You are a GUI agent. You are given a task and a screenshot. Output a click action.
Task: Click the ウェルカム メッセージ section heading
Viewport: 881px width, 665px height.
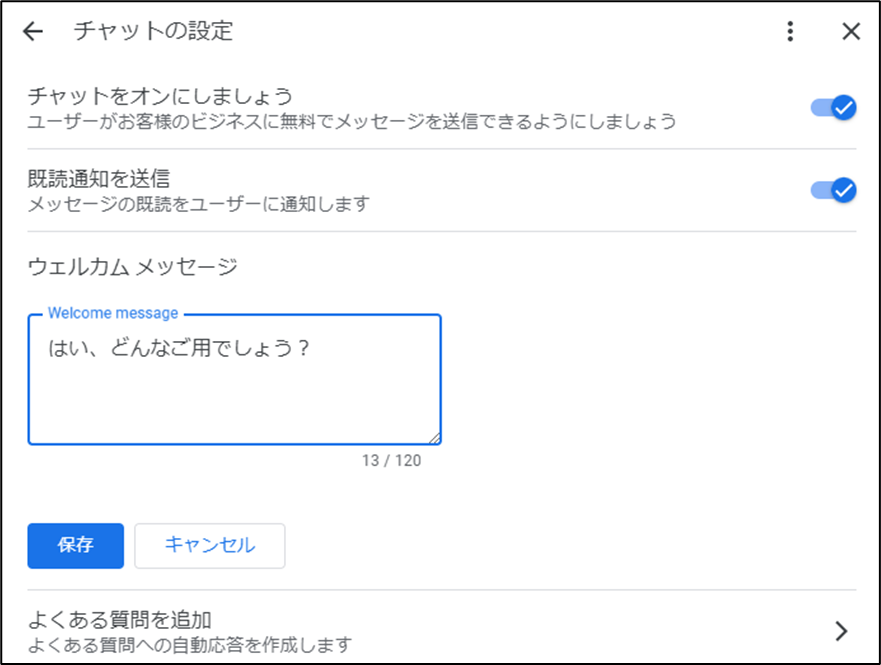pos(133,266)
